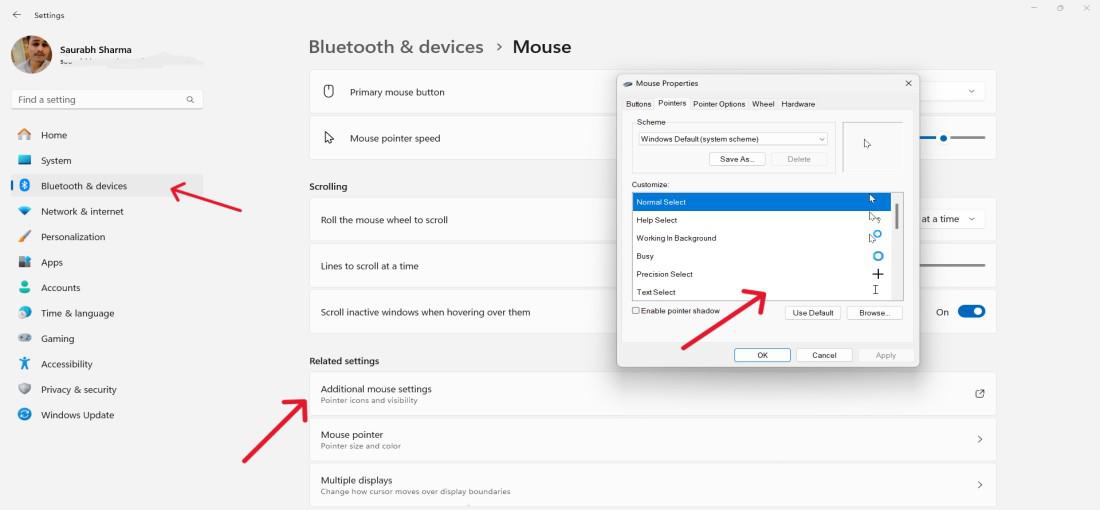Expand the Mouse pointer settings chevron
The height and width of the screenshot is (510, 1100).
pyautogui.click(x=979, y=440)
